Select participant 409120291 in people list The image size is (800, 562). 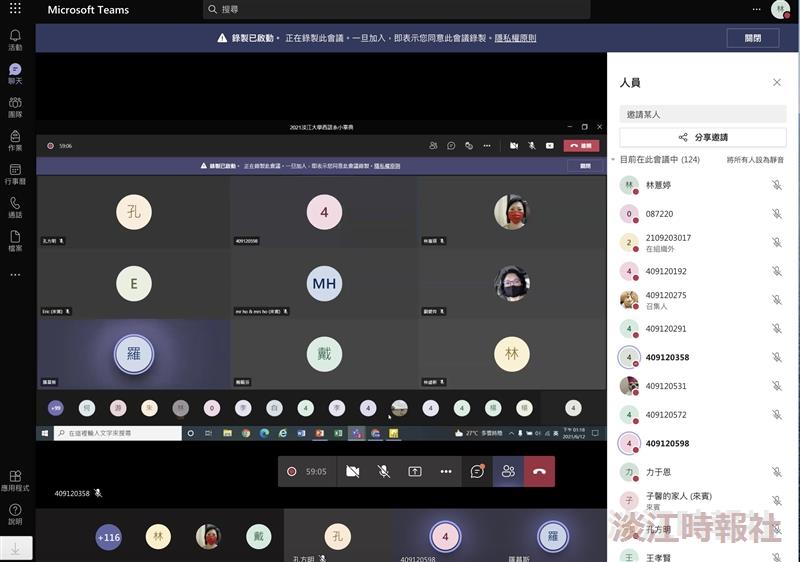(703, 328)
